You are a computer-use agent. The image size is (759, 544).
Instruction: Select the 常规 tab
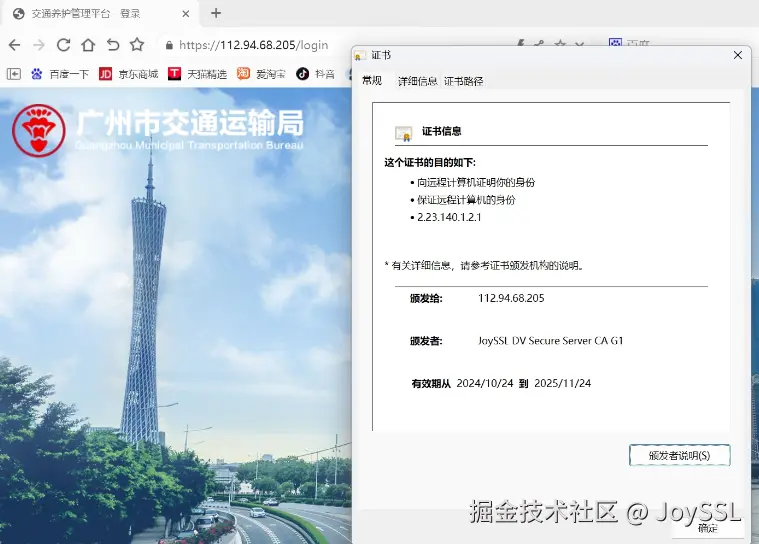[372, 80]
